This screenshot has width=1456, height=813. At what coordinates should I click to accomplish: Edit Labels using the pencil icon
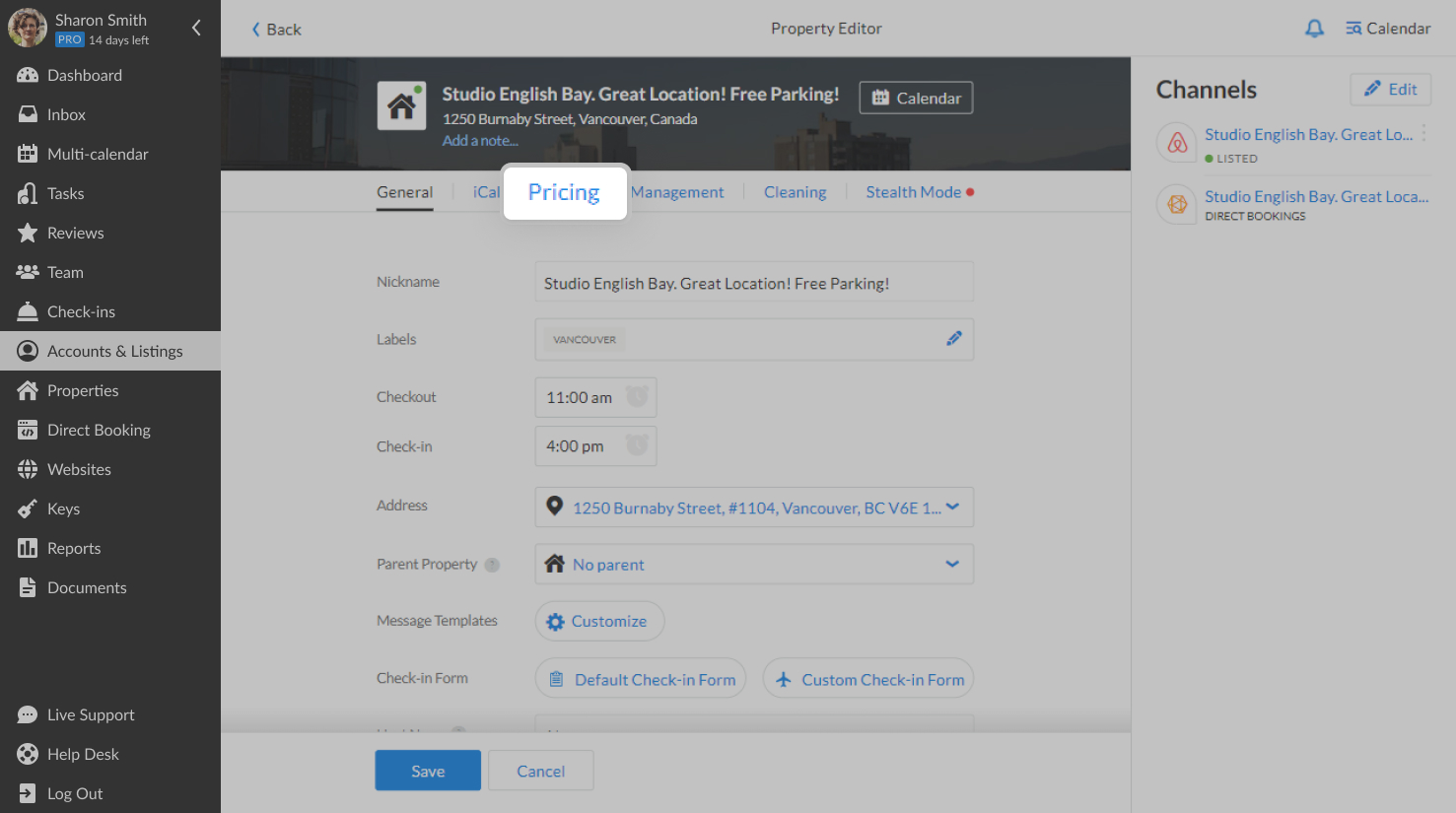pyautogui.click(x=953, y=338)
